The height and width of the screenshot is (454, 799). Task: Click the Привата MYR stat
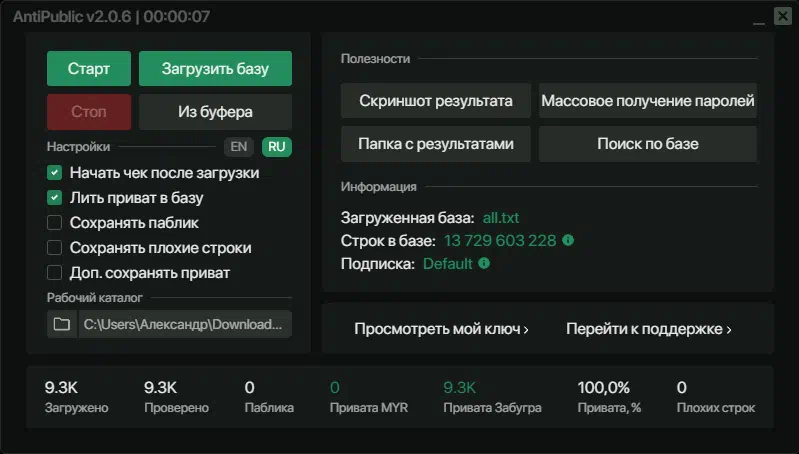[369, 397]
